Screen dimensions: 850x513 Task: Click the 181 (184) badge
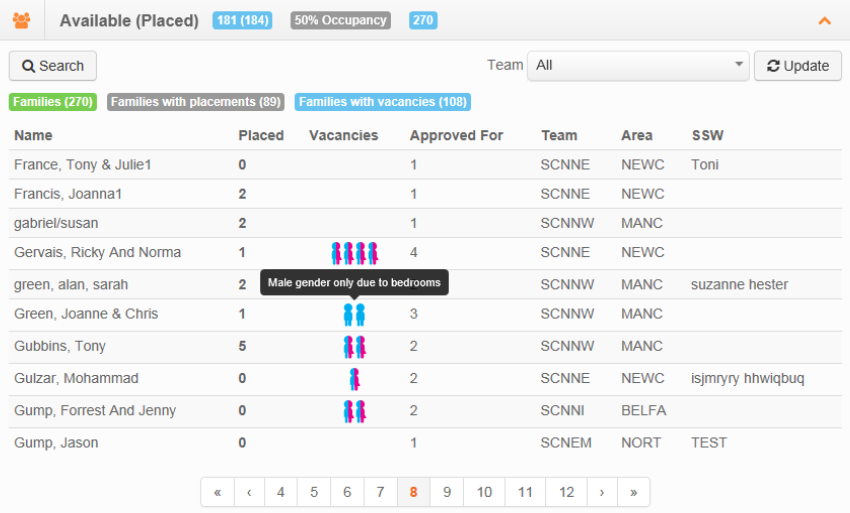[242, 21]
